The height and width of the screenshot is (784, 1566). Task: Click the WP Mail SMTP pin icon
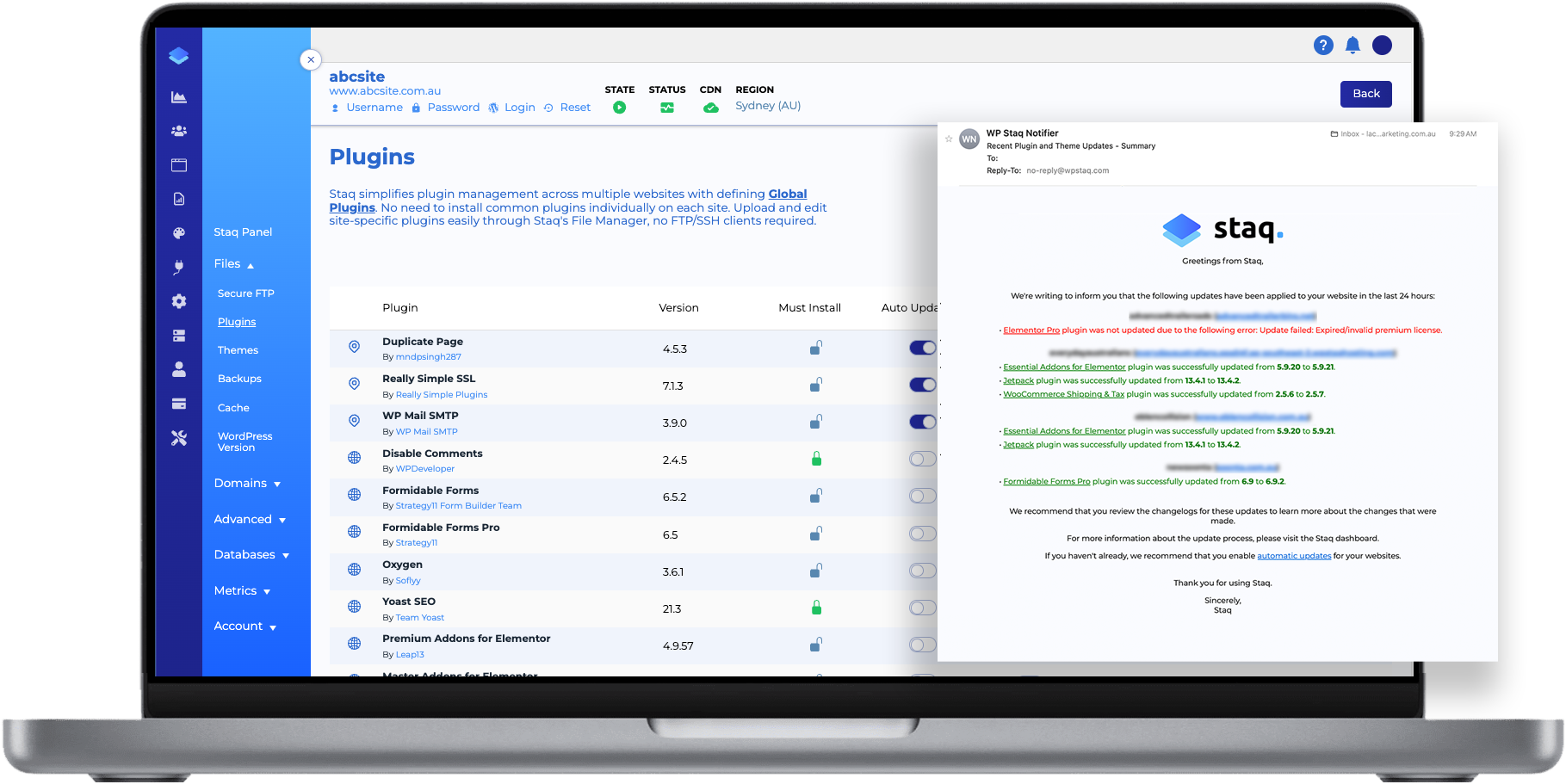pyautogui.click(x=354, y=421)
